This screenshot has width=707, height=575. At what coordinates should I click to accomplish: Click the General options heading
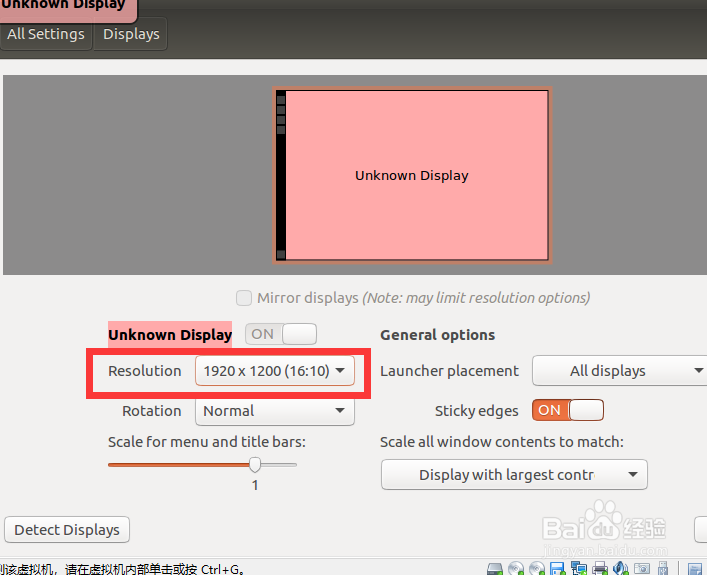coord(437,335)
